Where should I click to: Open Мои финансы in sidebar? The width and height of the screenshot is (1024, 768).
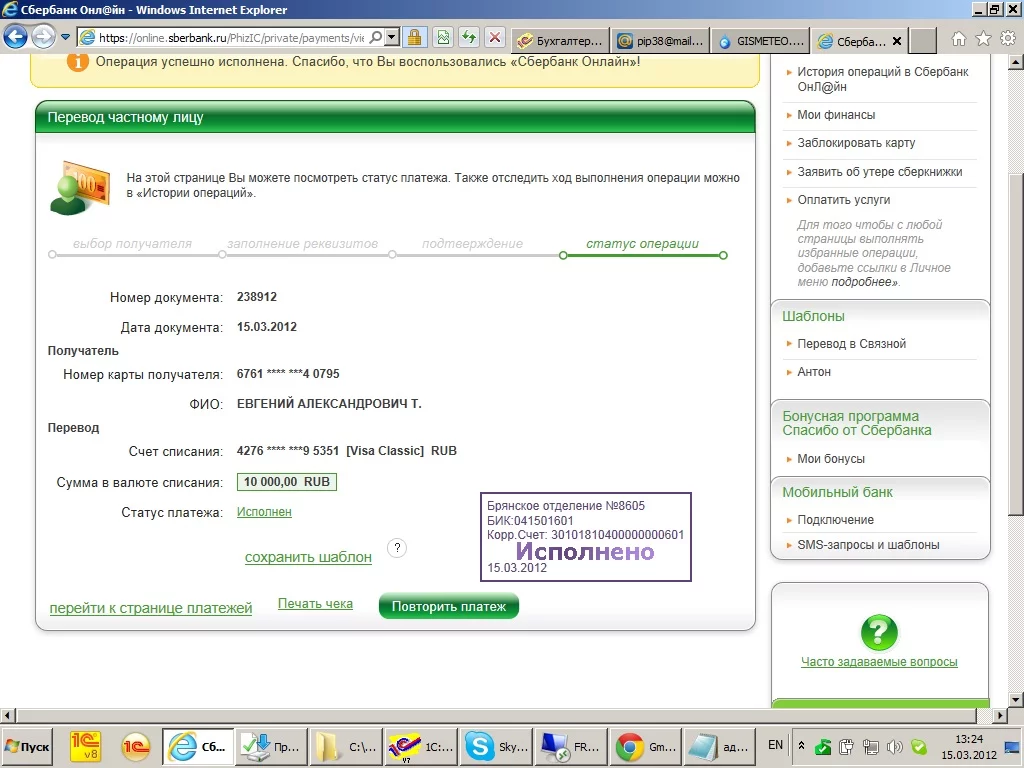[x=836, y=115]
